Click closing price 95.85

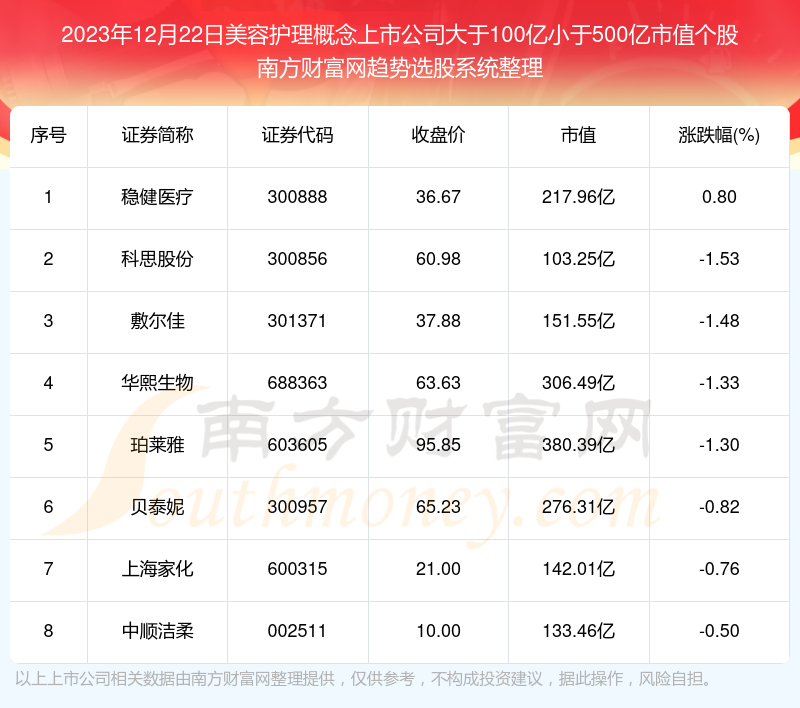(x=438, y=445)
